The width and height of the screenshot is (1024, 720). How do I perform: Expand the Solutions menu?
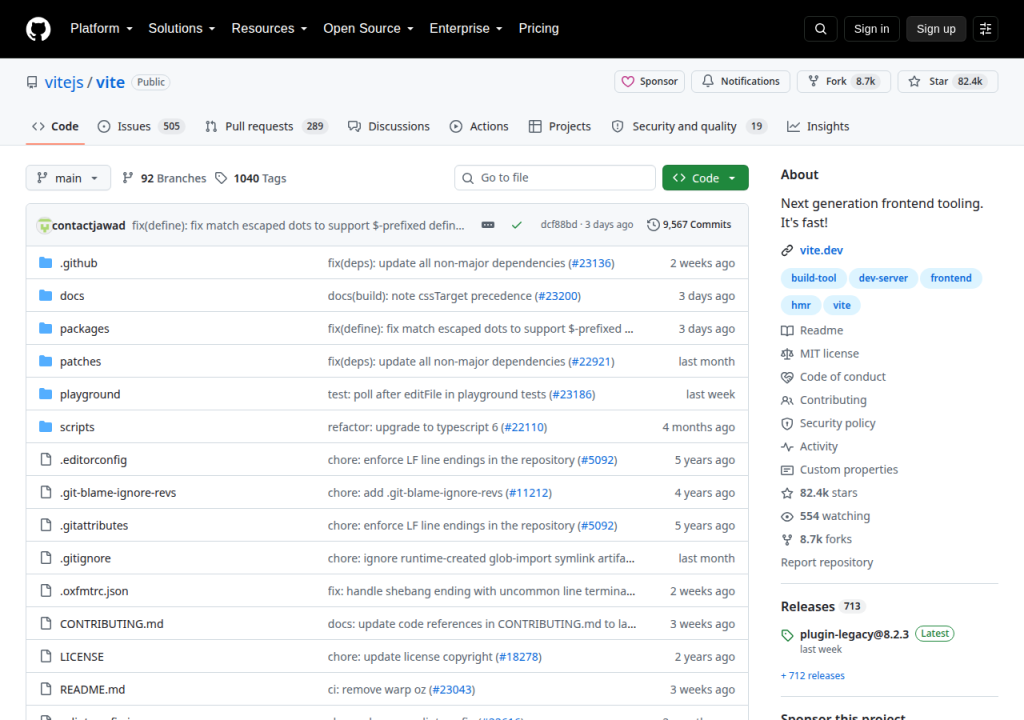[x=182, y=29]
